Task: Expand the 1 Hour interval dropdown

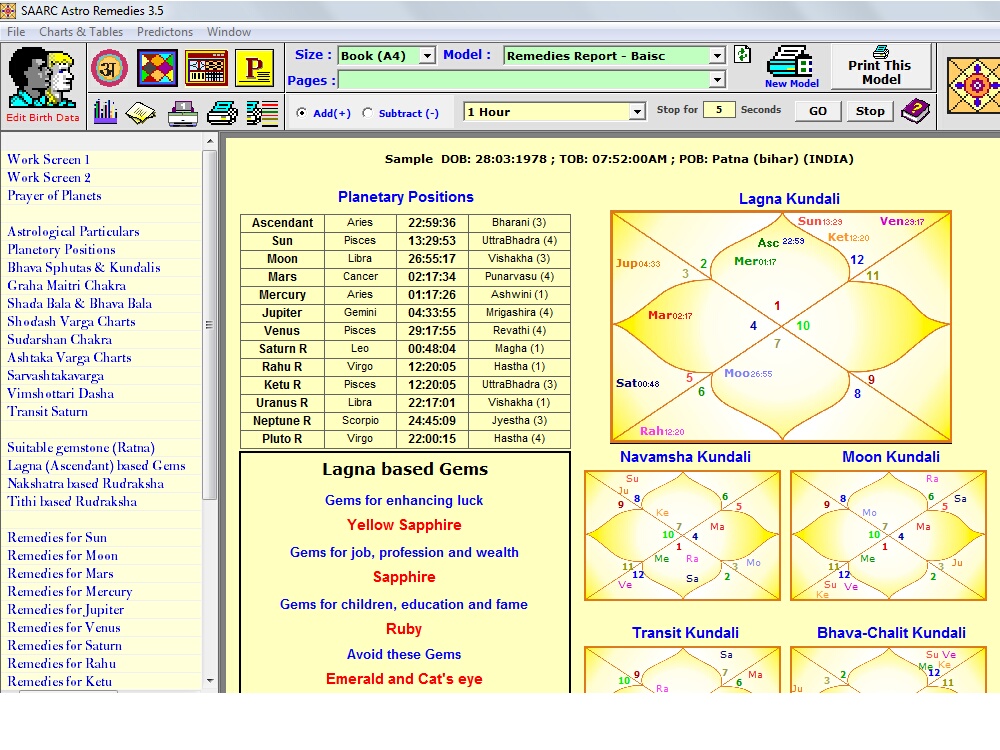Action: (637, 112)
